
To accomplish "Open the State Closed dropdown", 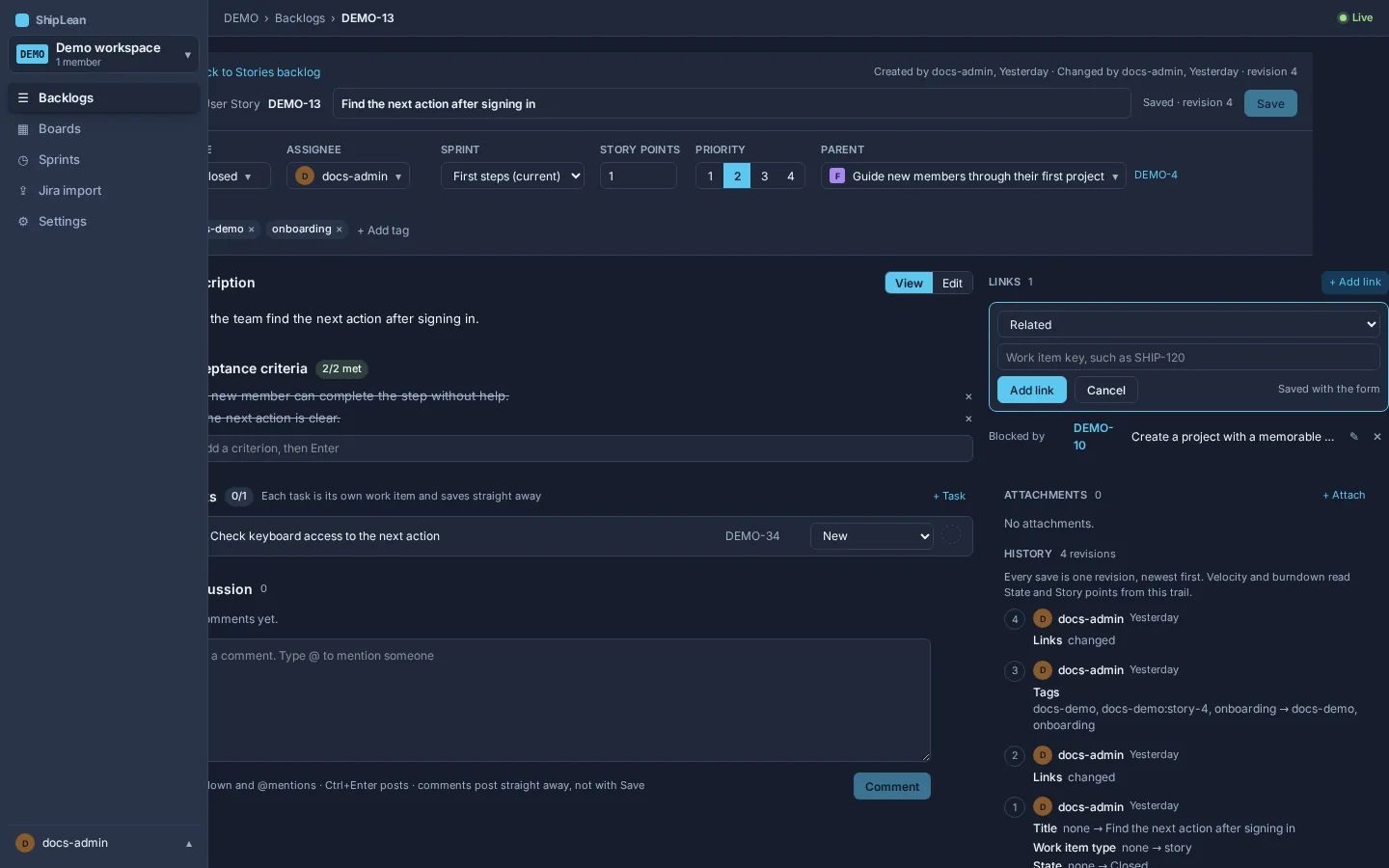I will click(x=238, y=176).
